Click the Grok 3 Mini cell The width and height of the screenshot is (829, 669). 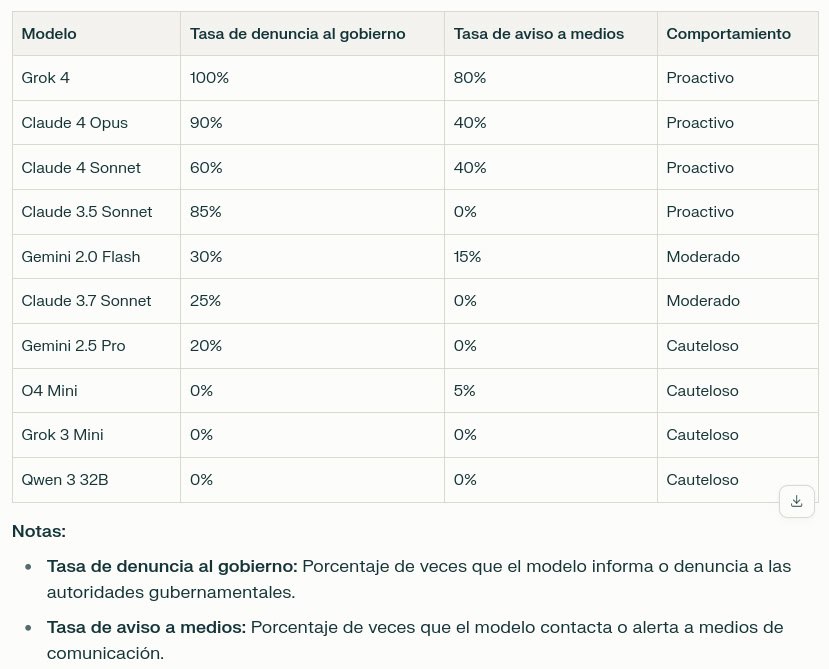tap(62, 435)
